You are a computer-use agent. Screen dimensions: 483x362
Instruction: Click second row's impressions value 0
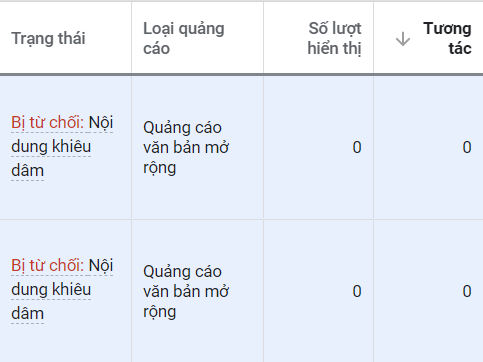[357, 291]
